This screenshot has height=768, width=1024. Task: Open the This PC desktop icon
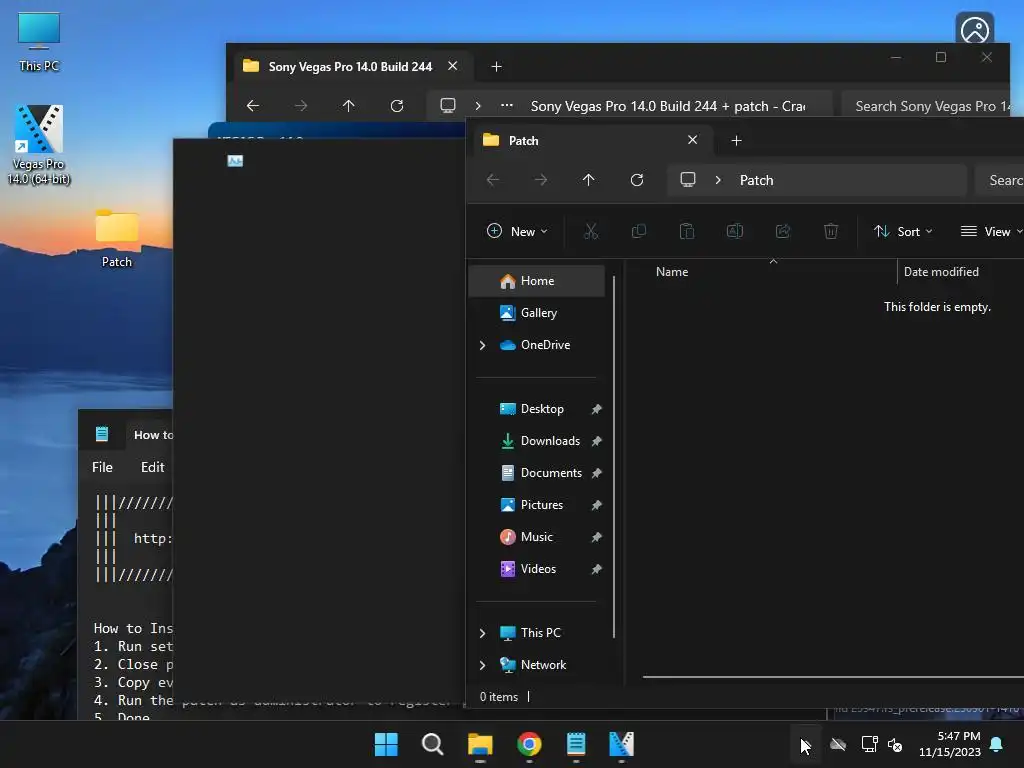[x=39, y=42]
